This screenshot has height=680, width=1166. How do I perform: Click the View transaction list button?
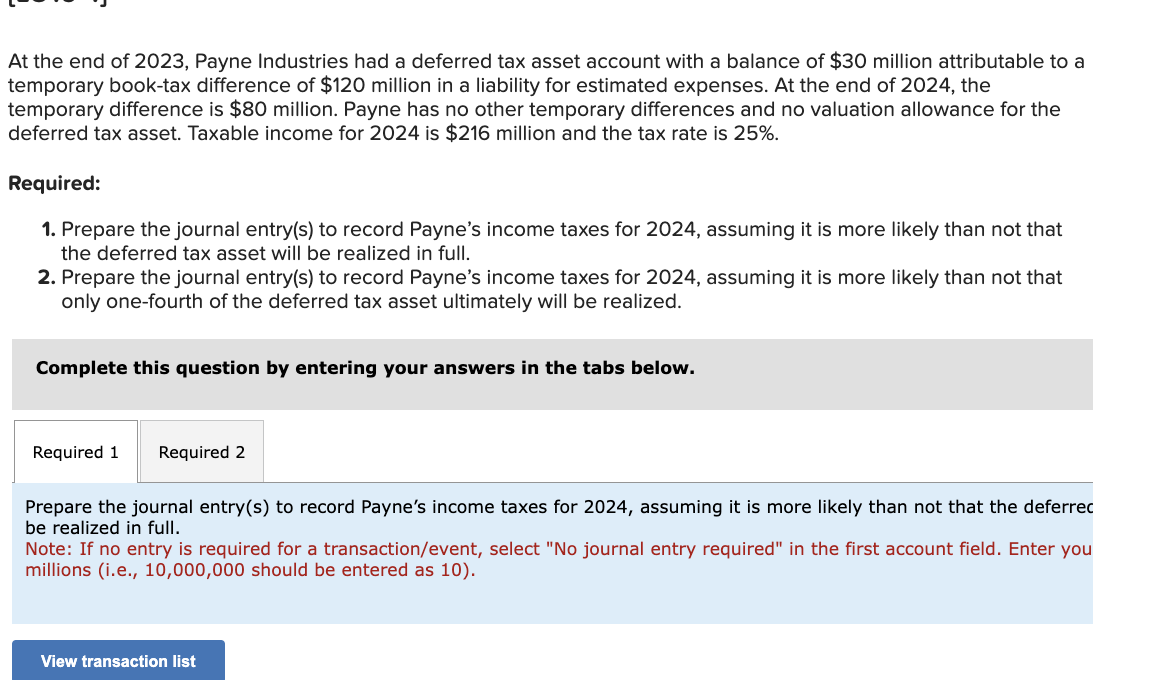click(x=117, y=660)
